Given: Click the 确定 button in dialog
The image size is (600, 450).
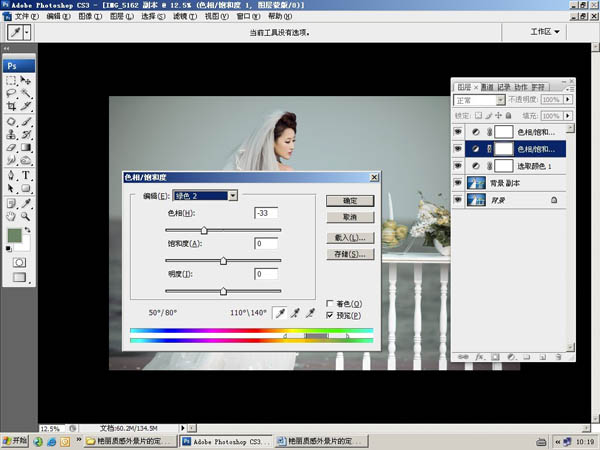Looking at the screenshot, I should pyautogui.click(x=350, y=201).
